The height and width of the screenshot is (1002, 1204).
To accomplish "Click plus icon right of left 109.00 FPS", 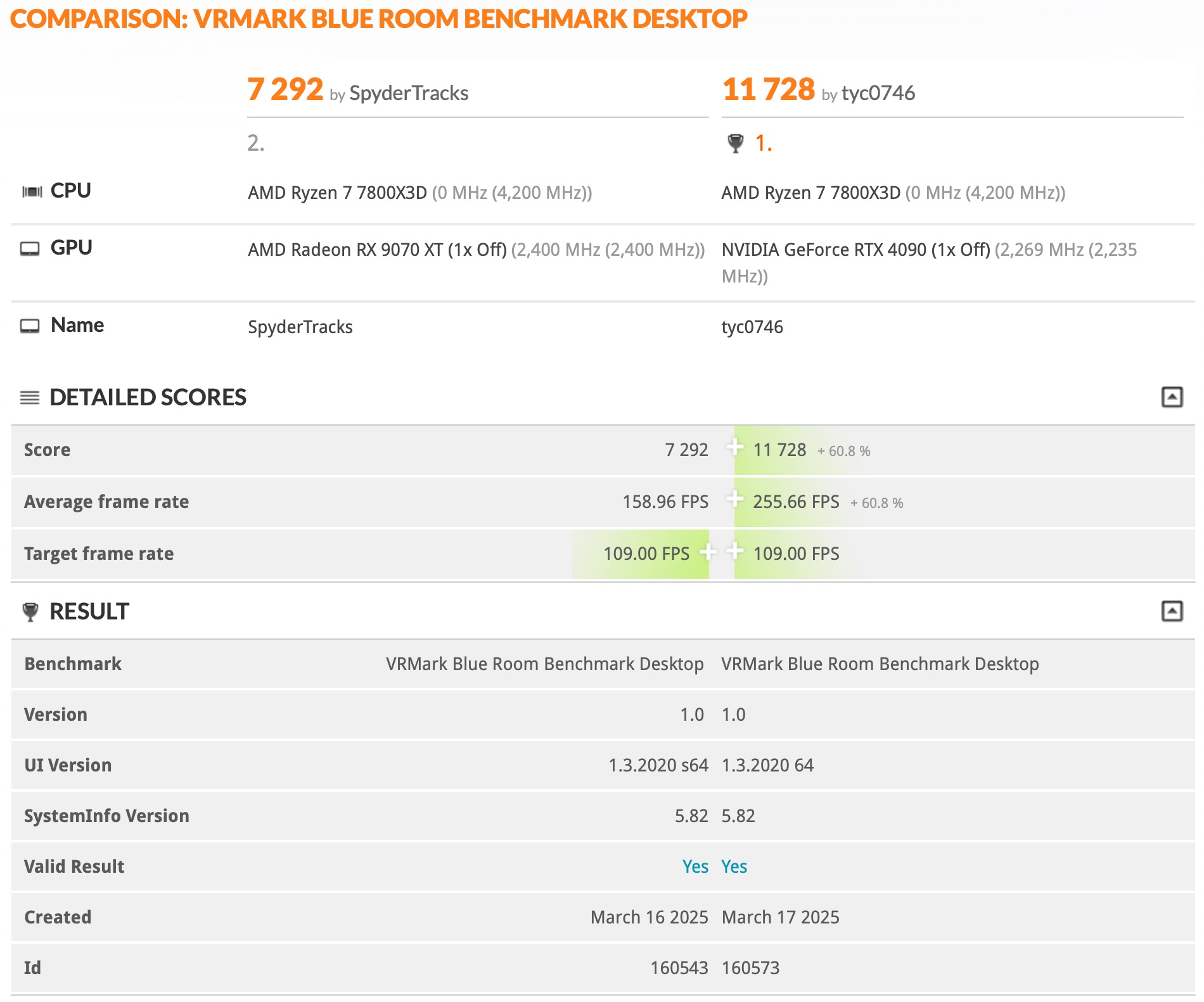I will coord(708,551).
